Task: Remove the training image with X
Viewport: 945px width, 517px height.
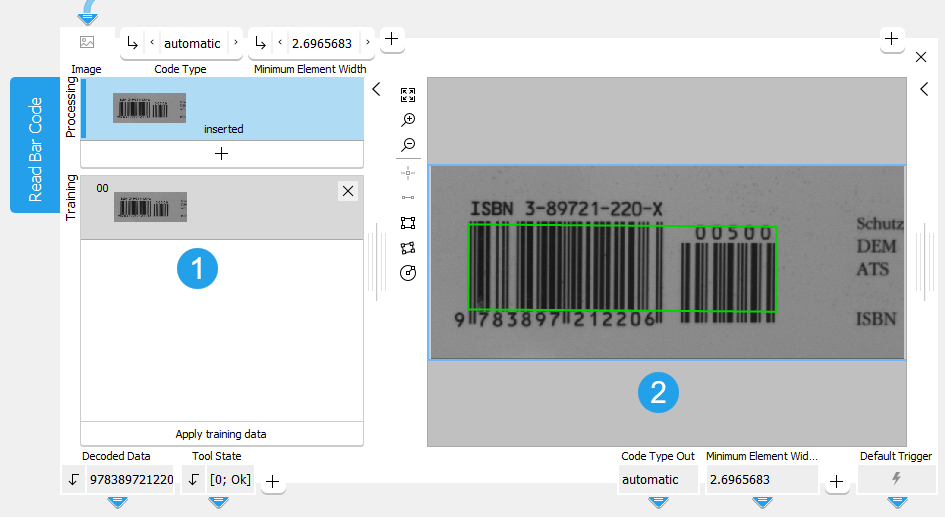Action: (x=347, y=191)
